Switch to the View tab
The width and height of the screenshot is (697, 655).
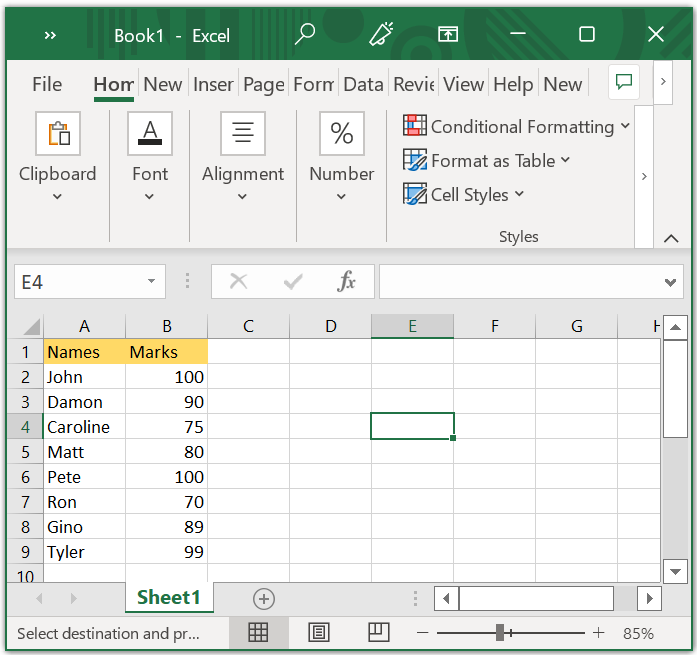pyautogui.click(x=464, y=84)
